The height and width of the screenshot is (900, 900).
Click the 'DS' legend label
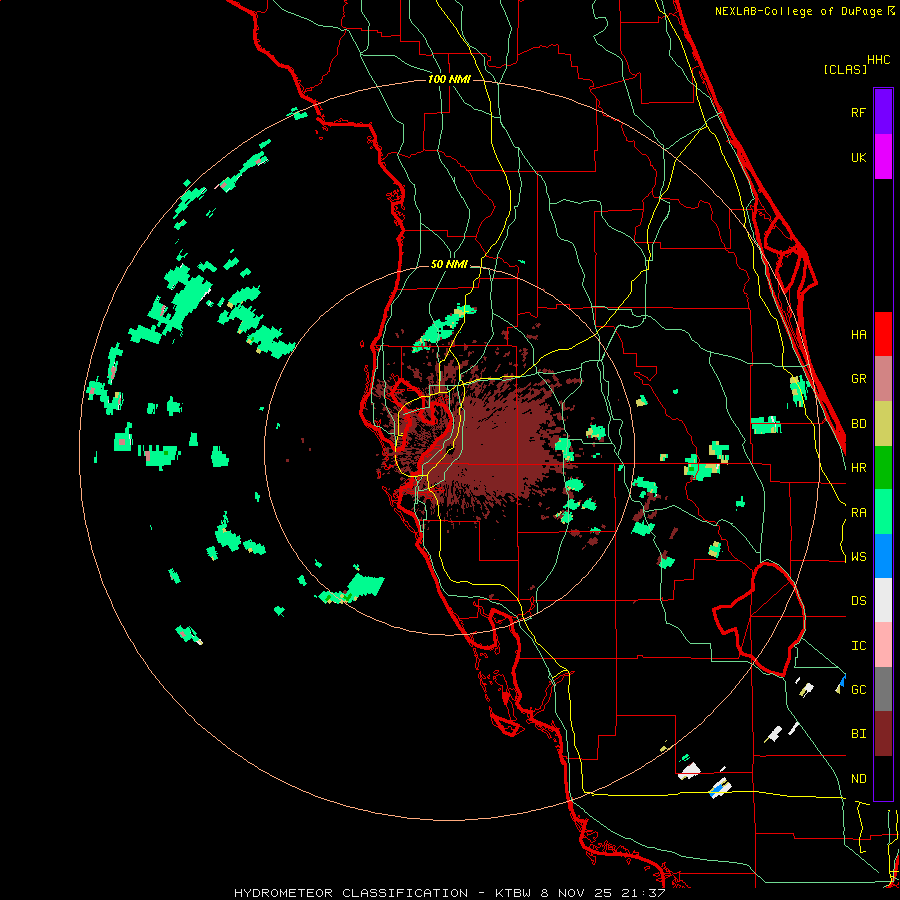[x=858, y=601]
